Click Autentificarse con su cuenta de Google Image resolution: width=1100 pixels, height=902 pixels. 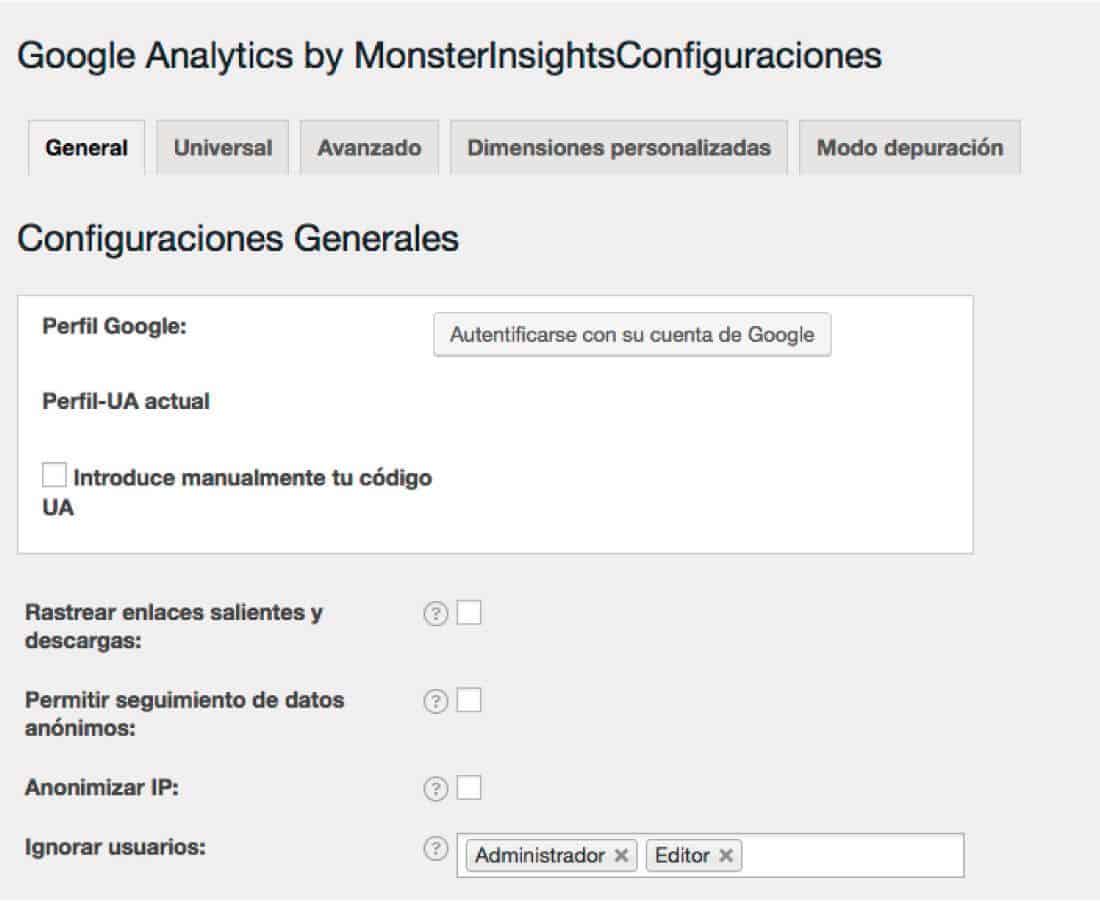click(x=632, y=335)
